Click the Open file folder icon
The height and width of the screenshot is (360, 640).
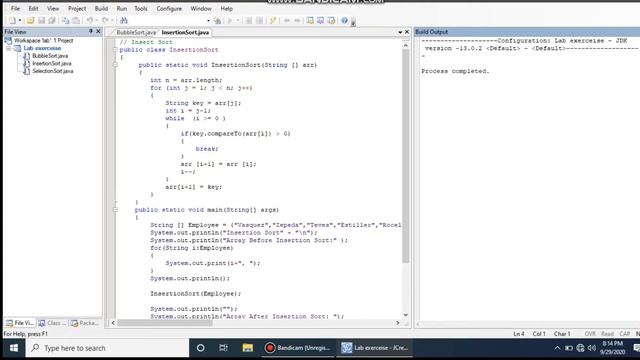point(31,20)
